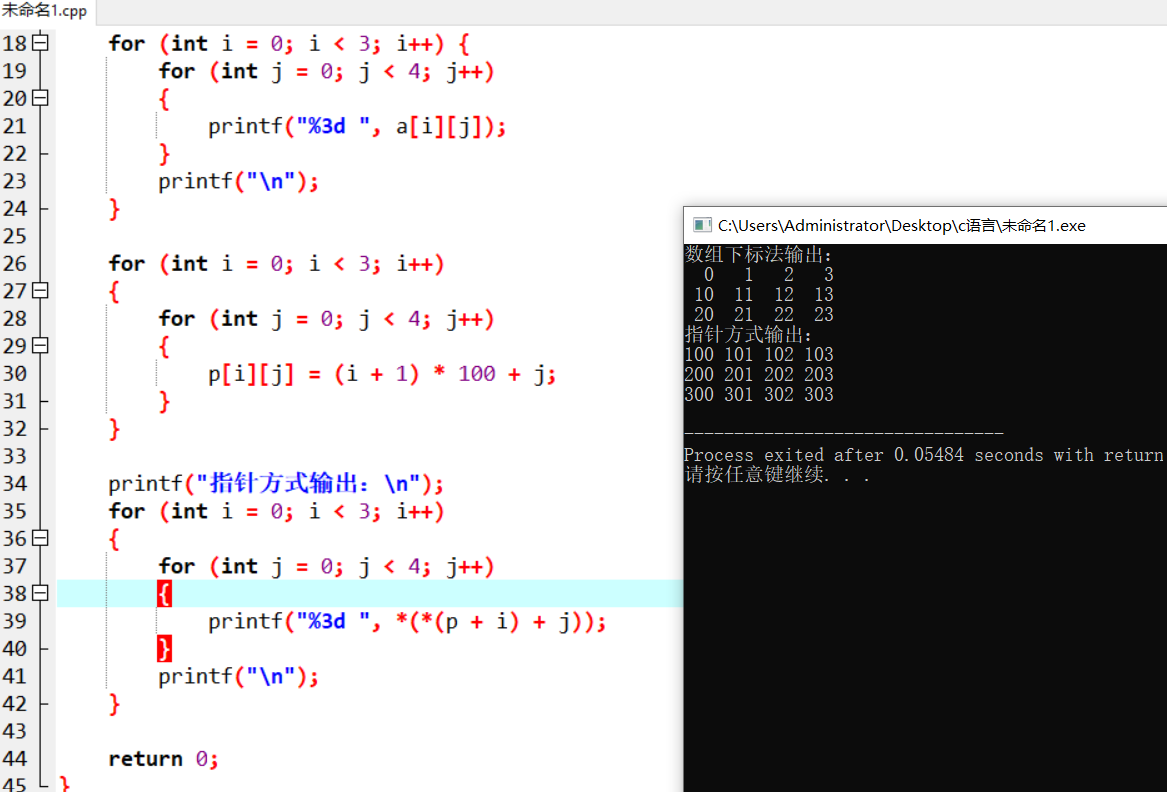The width and height of the screenshot is (1167, 792).
Task: Click the closing brace on line 32
Action: 114,429
